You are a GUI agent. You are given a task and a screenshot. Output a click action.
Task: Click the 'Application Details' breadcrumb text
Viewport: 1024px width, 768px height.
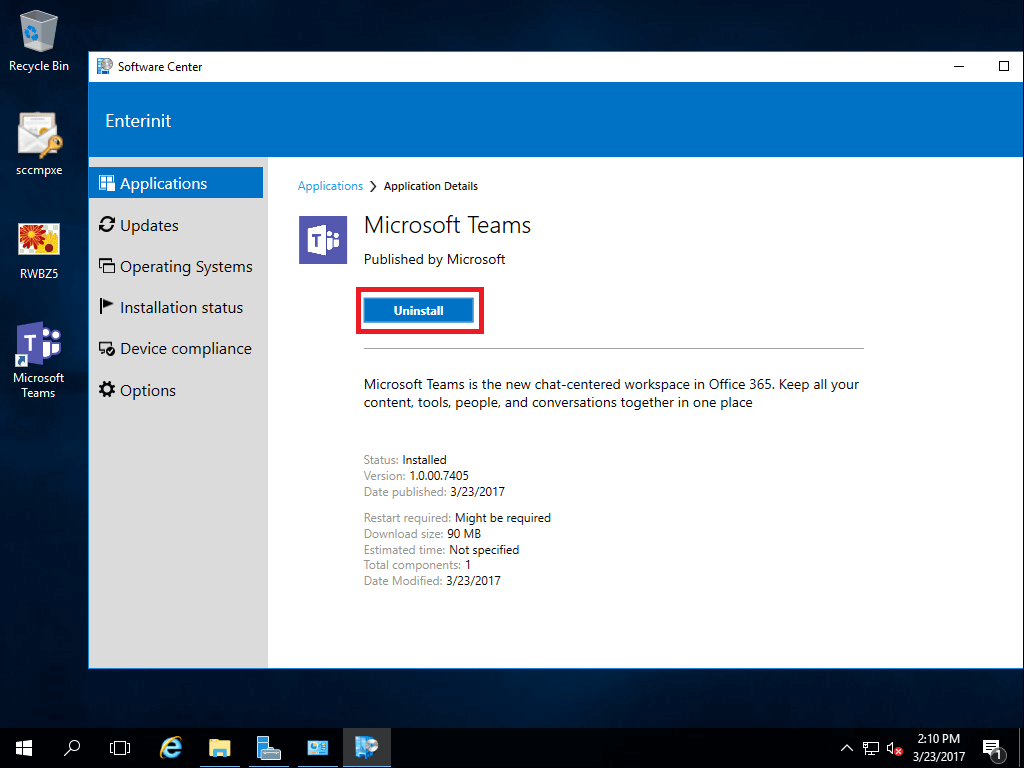click(431, 186)
